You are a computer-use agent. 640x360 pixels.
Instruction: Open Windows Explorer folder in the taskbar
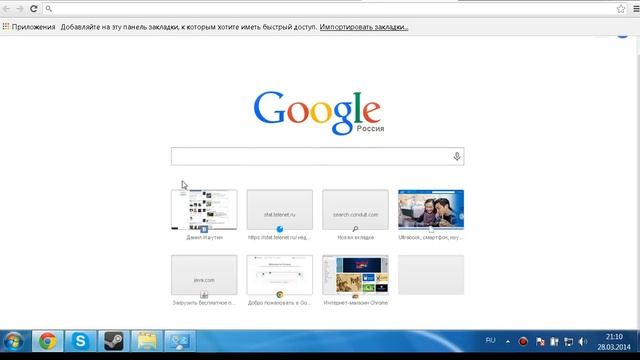pos(147,341)
